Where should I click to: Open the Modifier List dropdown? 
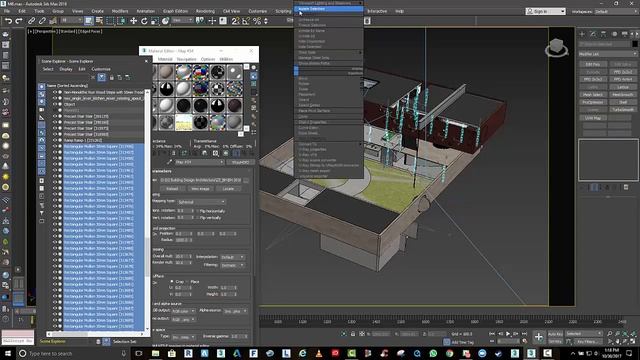click(608, 53)
